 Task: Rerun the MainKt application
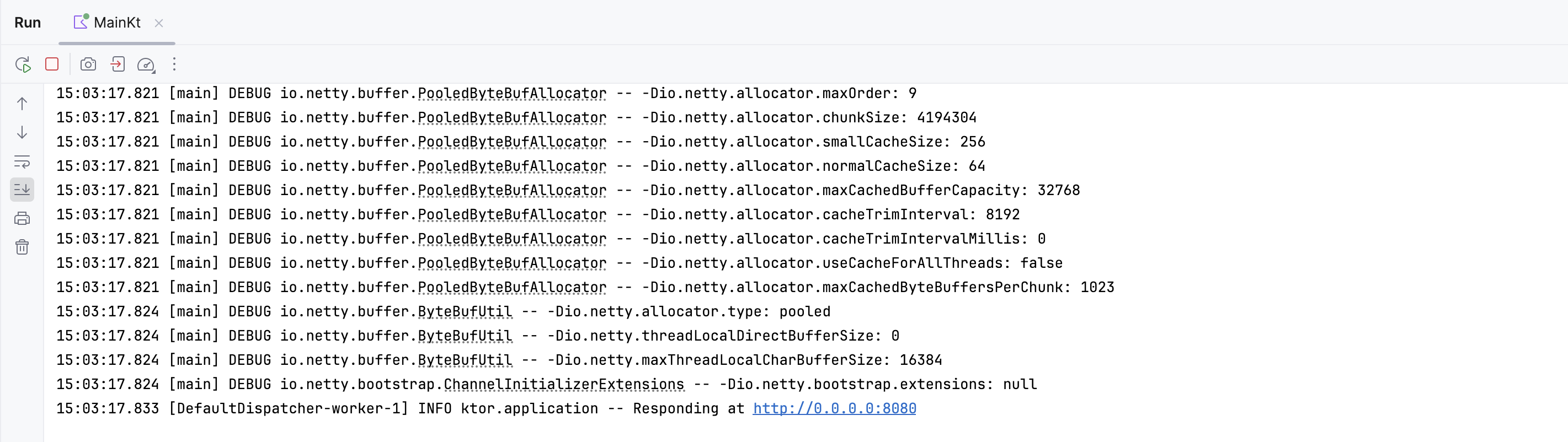pos(23,64)
